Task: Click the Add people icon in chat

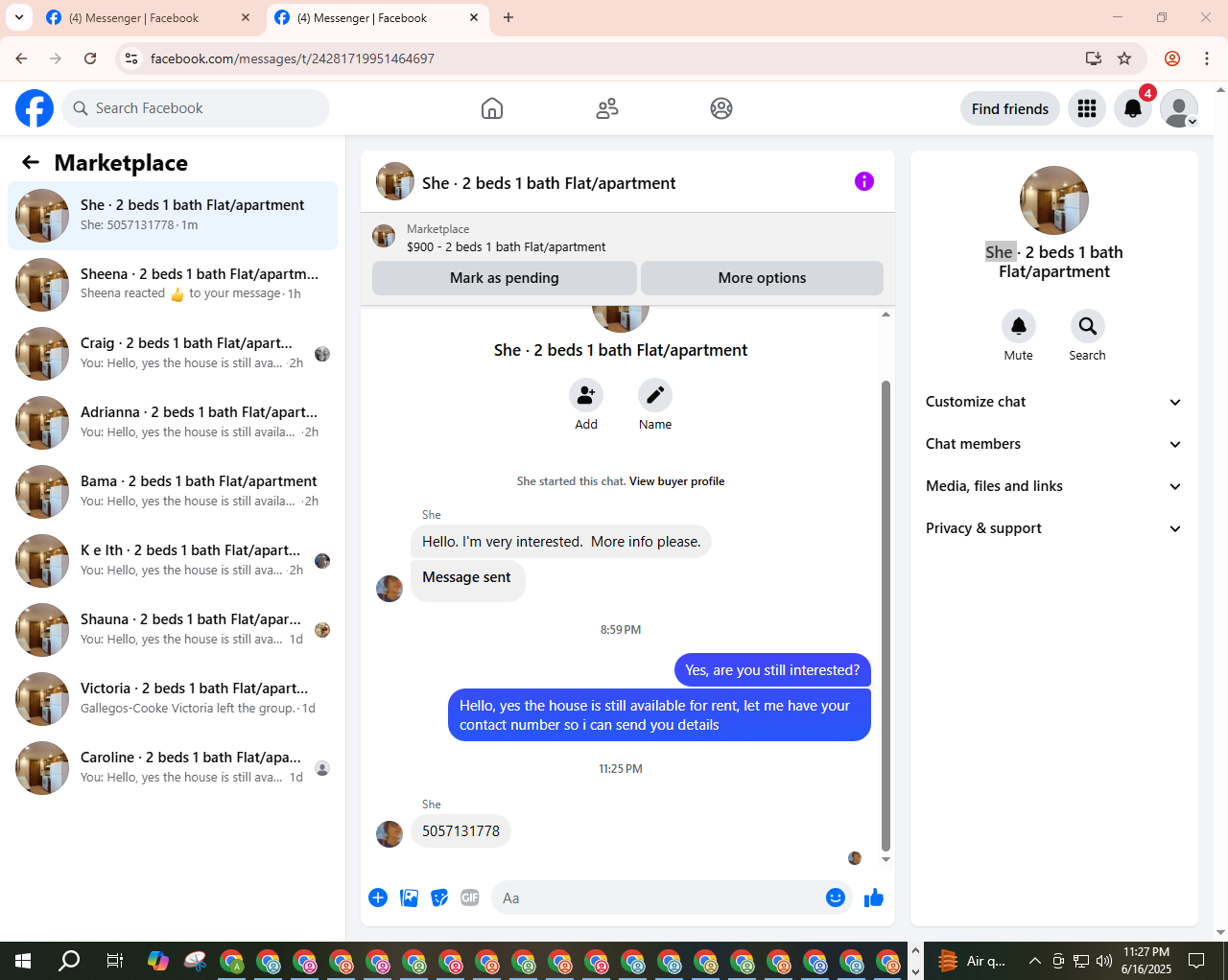Action: [586, 395]
